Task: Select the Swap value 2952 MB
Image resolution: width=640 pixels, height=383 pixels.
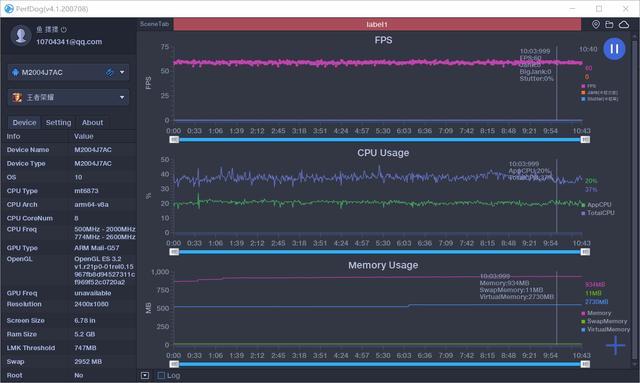Action: click(88, 361)
